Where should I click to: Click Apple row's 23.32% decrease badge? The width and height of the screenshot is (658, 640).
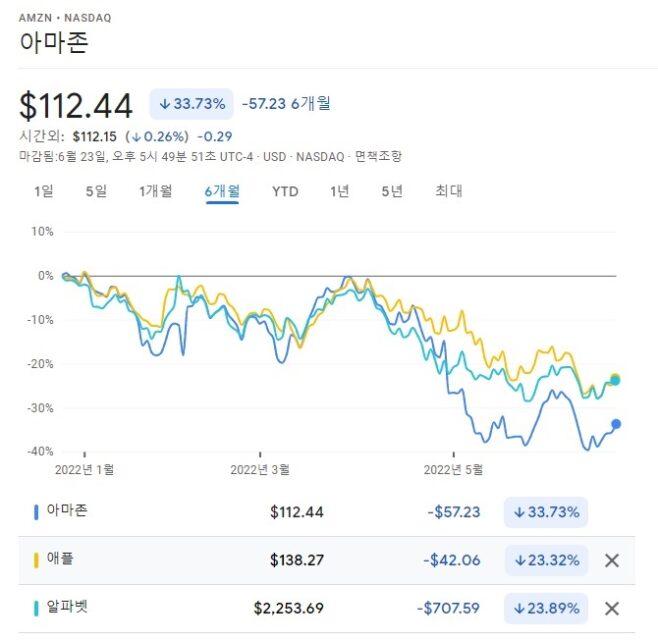[x=545, y=560]
